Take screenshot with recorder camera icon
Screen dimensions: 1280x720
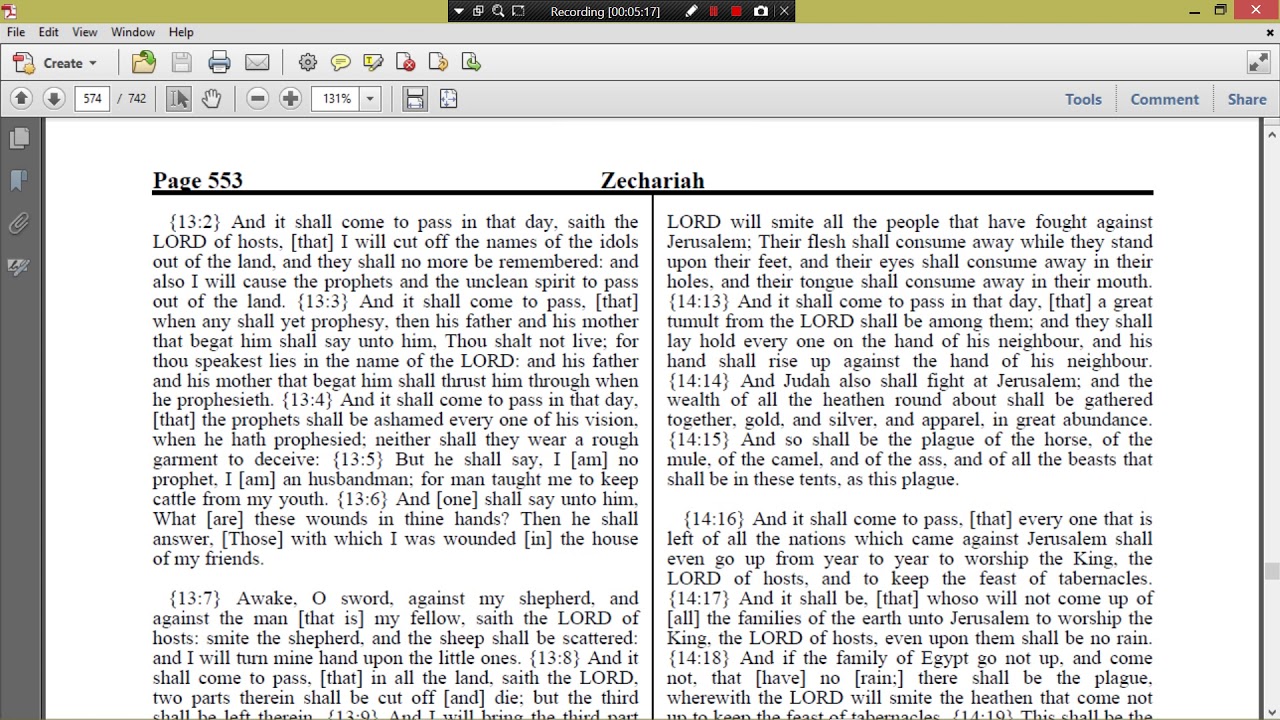(761, 11)
